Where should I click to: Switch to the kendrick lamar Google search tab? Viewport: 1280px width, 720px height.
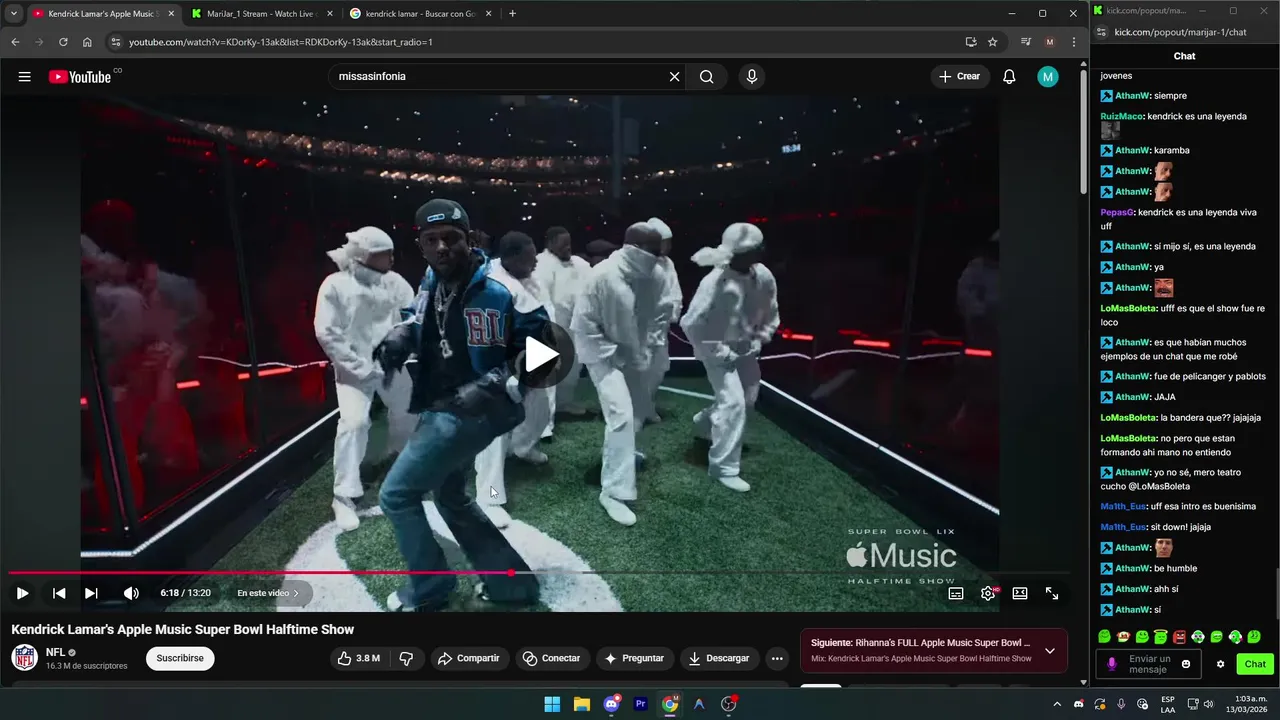[420, 14]
